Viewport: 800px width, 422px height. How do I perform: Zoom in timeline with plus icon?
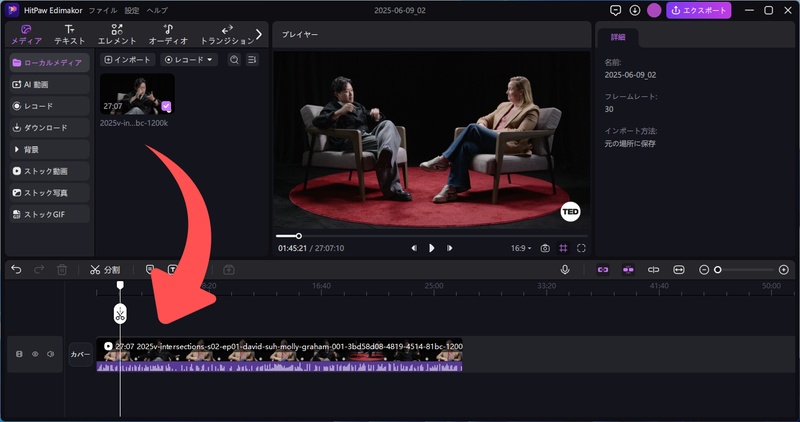(x=784, y=269)
